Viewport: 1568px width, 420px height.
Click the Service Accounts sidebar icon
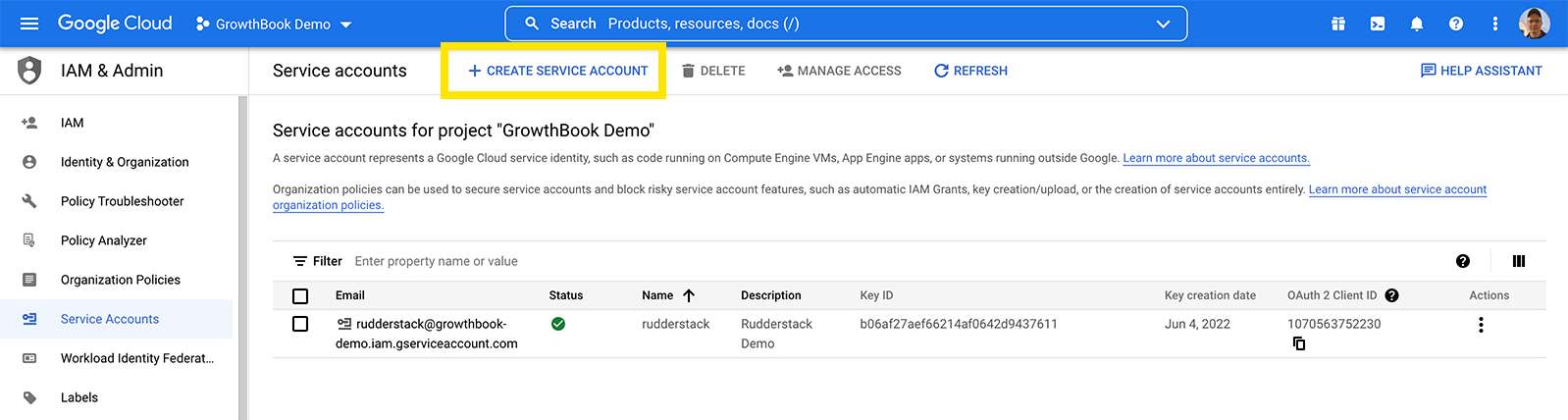click(x=29, y=319)
